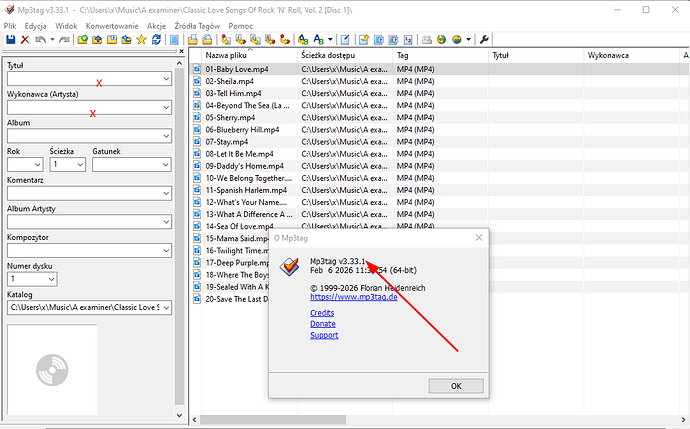
Task: Click the Extended Tags pencil sheet icon
Action: [x=345, y=40]
